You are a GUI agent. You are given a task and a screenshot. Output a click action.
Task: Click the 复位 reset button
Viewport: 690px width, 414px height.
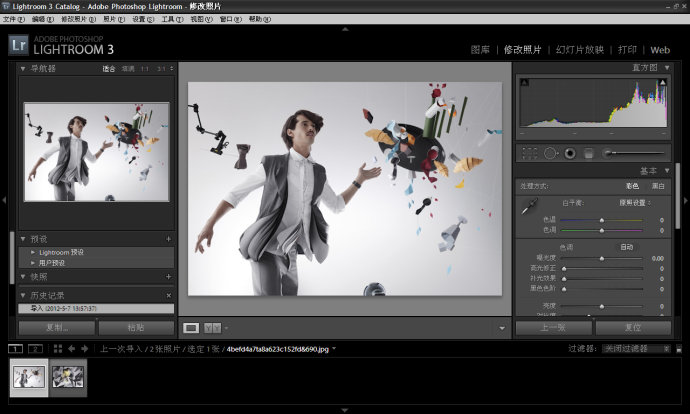(633, 327)
